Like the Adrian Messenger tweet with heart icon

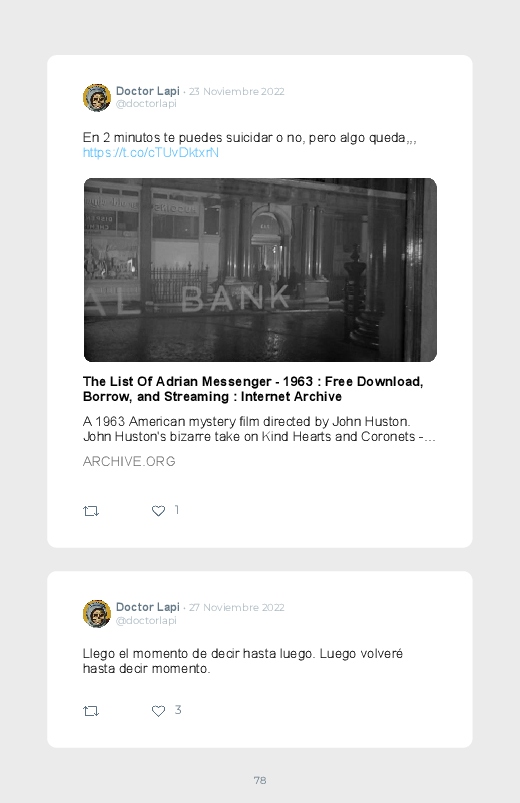pos(158,511)
